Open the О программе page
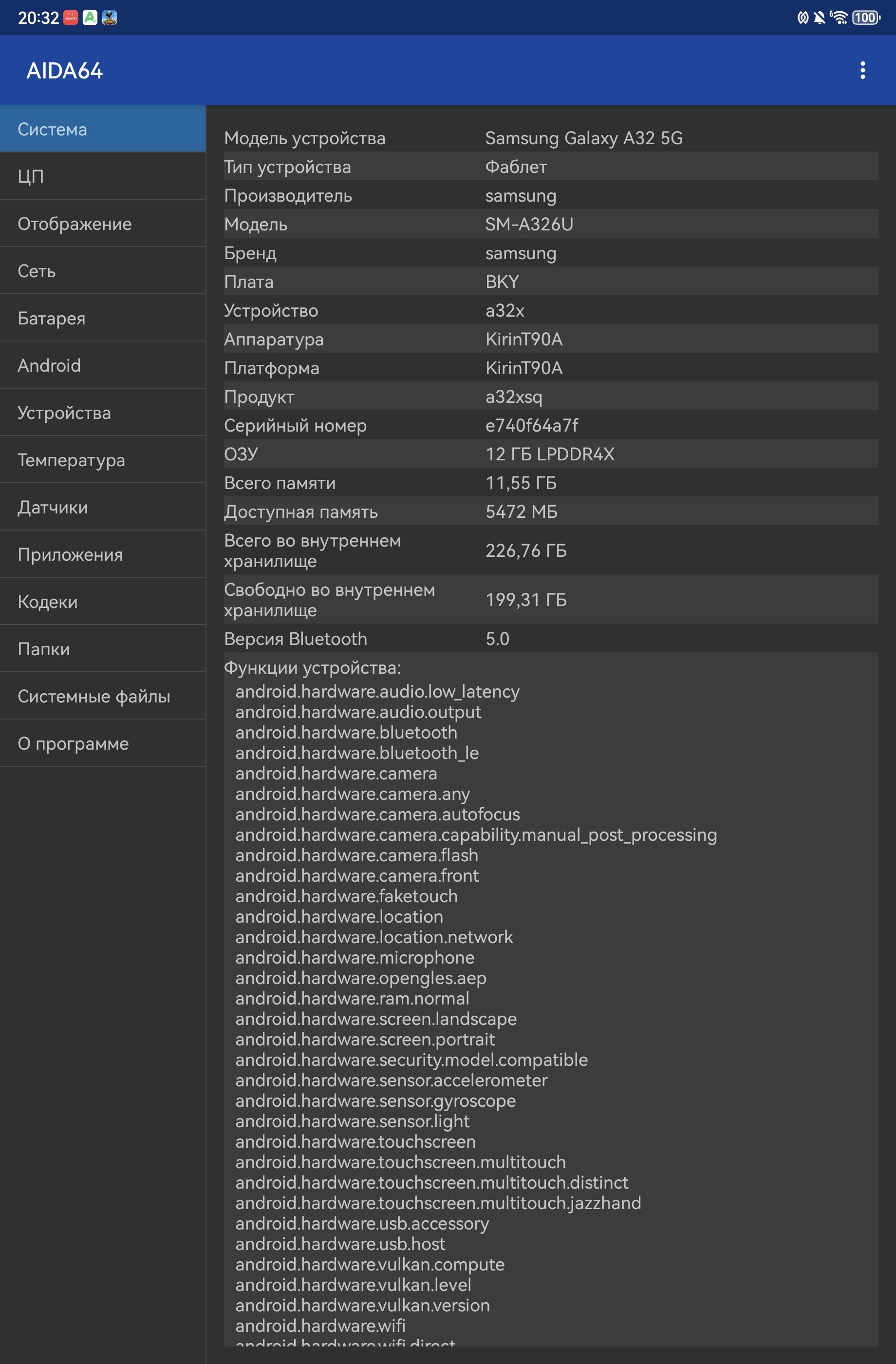This screenshot has width=896, height=1364. [103, 743]
